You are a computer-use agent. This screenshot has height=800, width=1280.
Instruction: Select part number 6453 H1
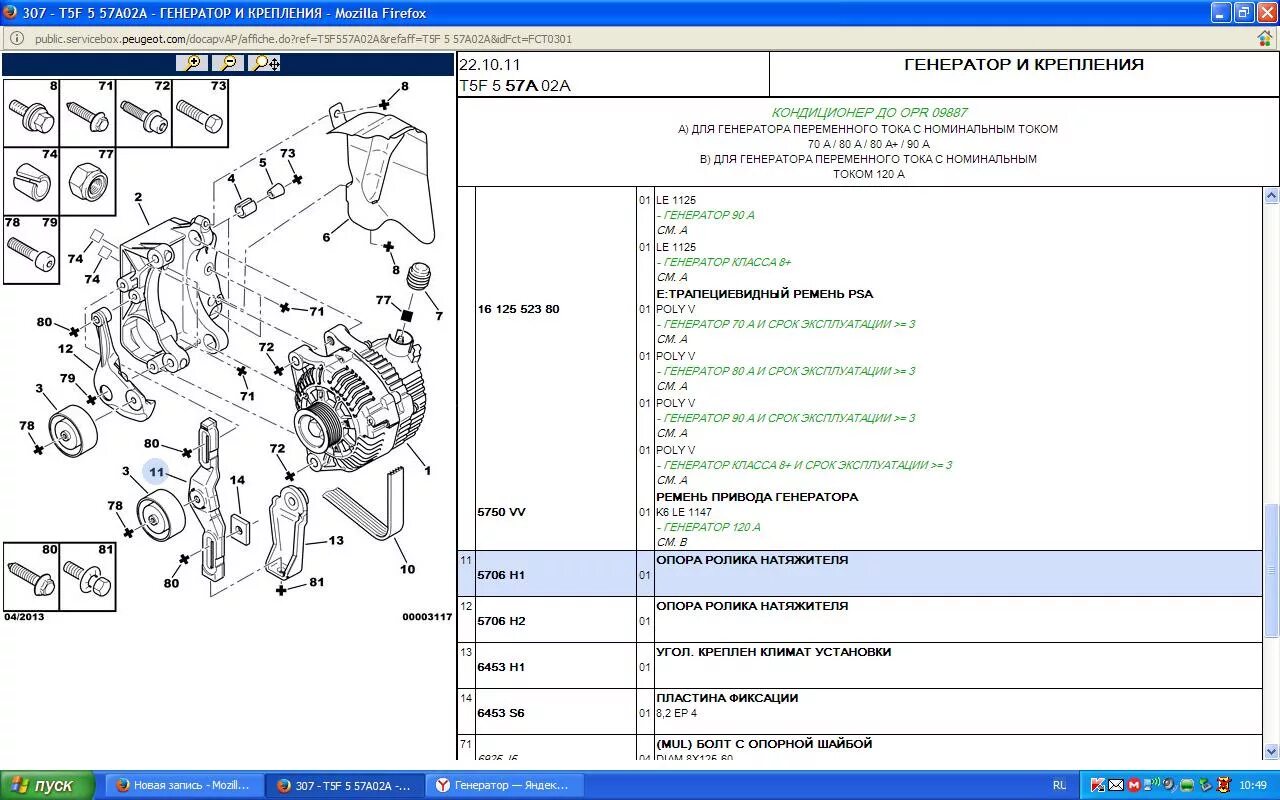(x=501, y=667)
